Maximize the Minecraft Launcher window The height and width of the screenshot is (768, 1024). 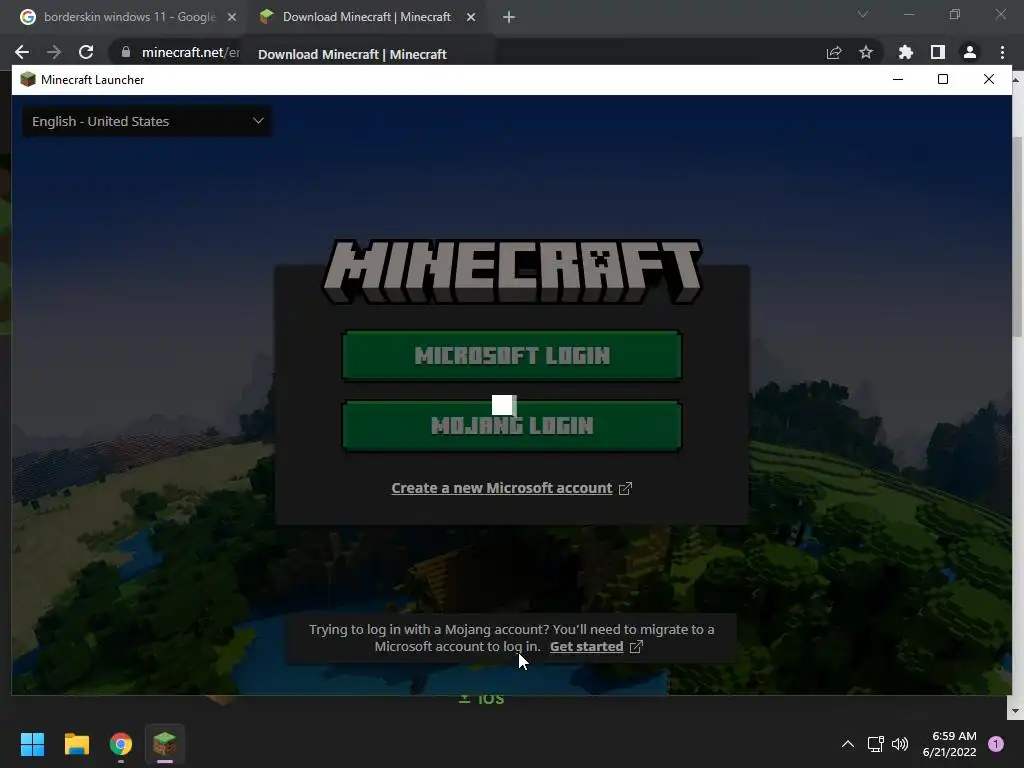click(x=943, y=79)
